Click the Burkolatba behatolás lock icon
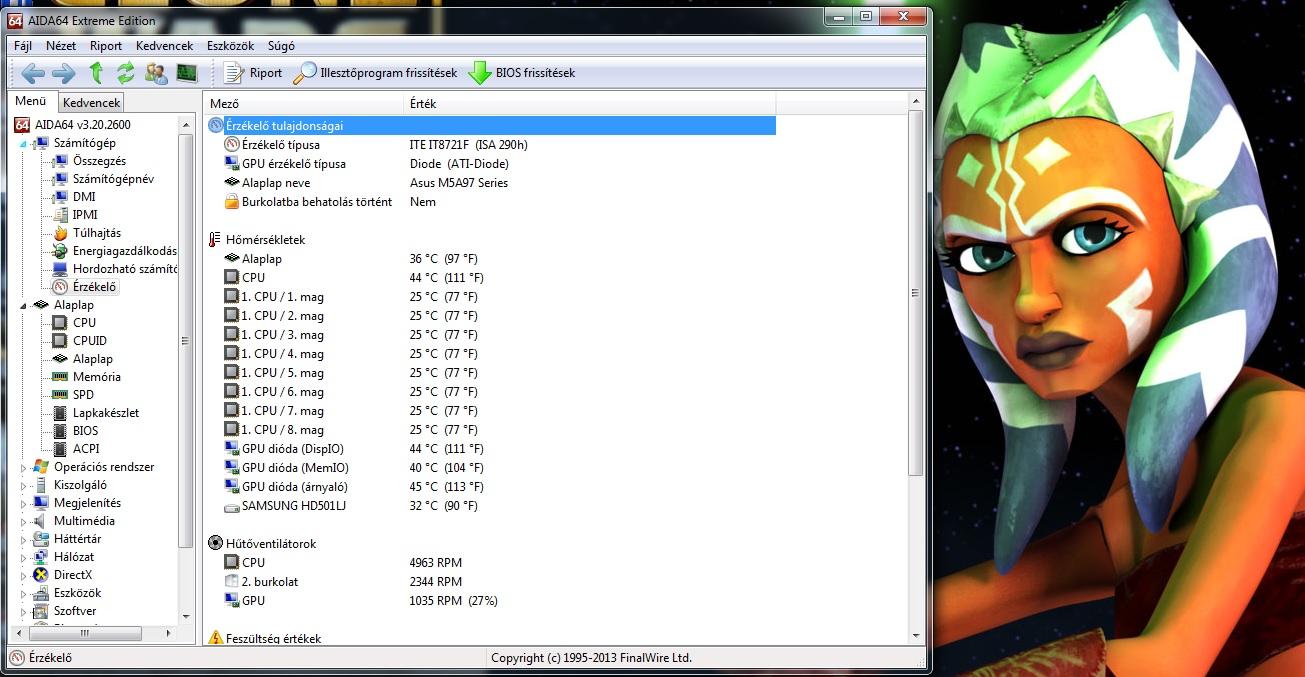This screenshot has height=677, width=1305. click(232, 202)
